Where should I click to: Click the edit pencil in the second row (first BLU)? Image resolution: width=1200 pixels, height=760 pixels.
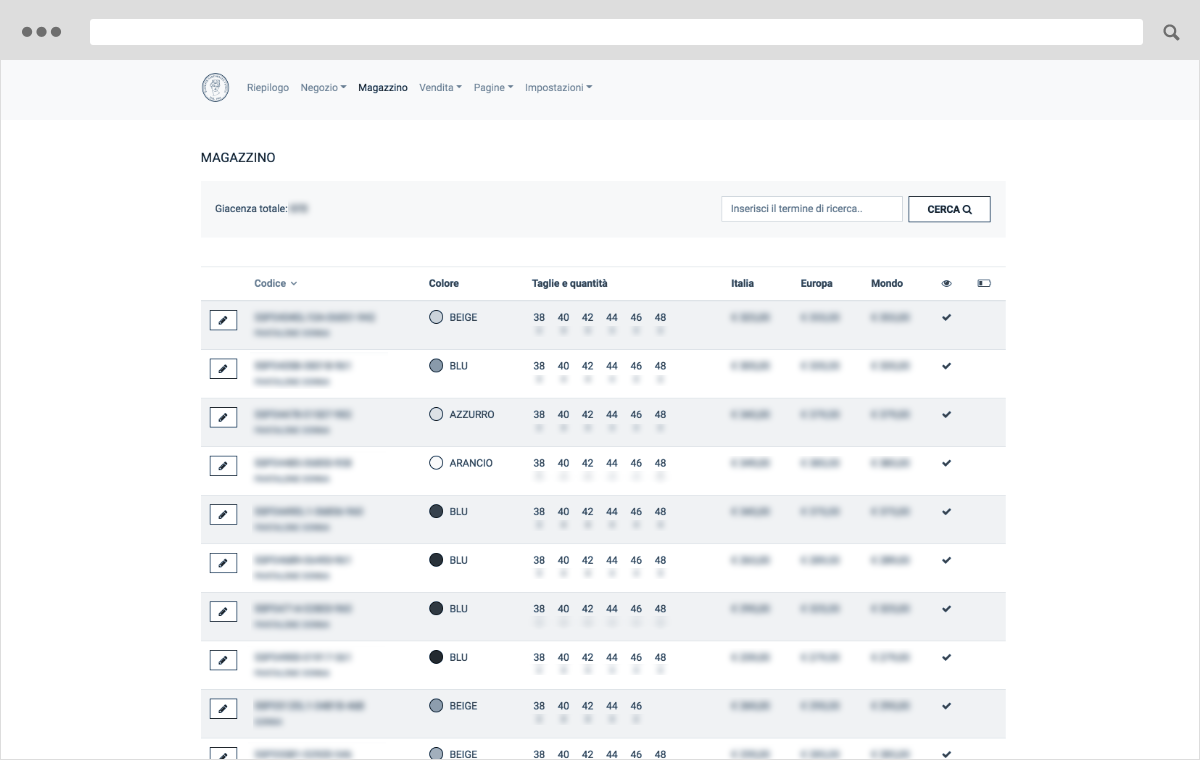[223, 369]
